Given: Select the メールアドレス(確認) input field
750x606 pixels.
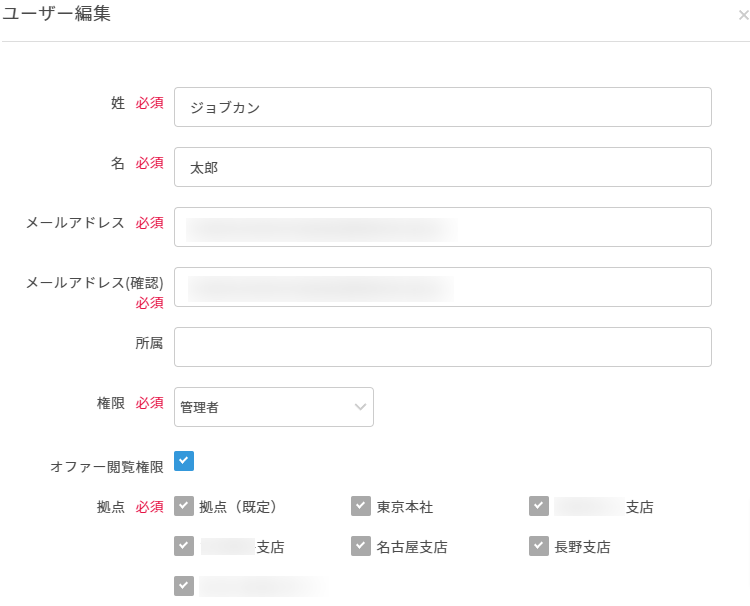Looking at the screenshot, I should pos(442,287).
